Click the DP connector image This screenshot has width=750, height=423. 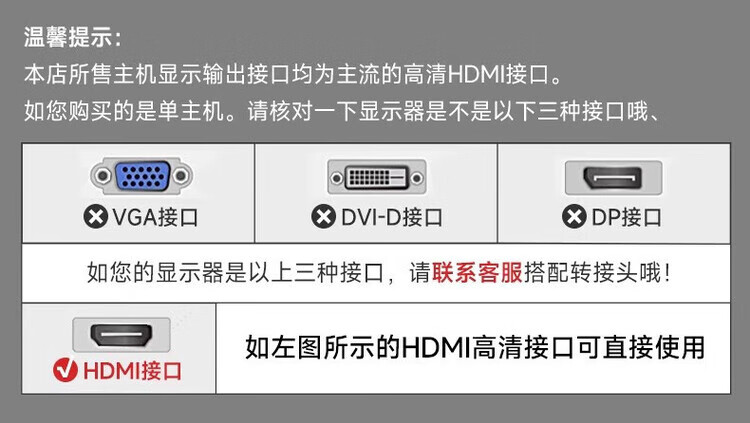pyautogui.click(x=613, y=178)
